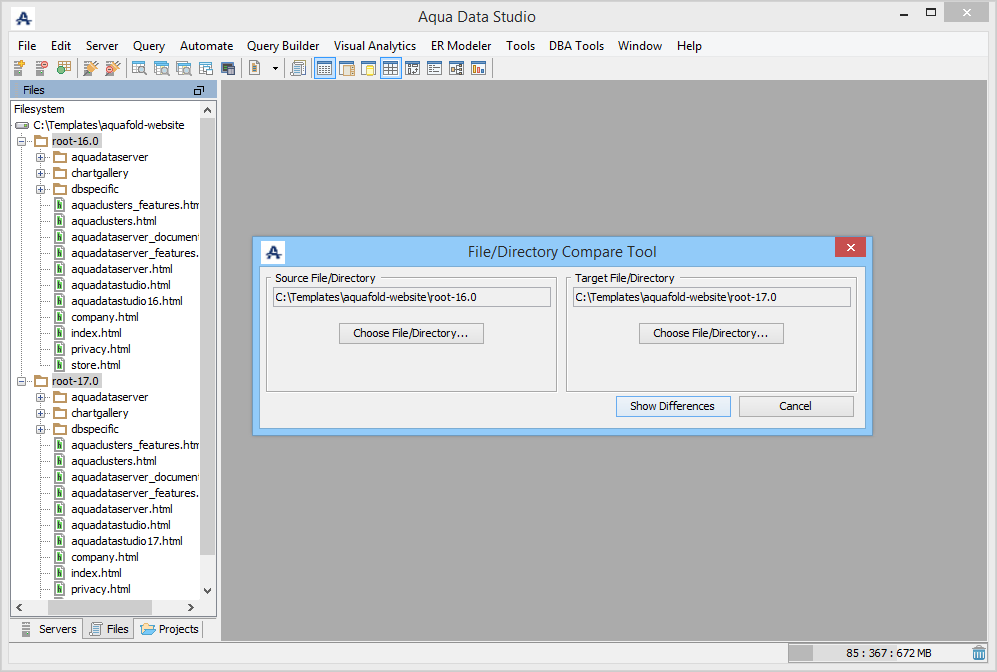Screen dimensions: 997x672
Task: Click the bar chart Visual Analytics icon
Action: [x=478, y=68]
